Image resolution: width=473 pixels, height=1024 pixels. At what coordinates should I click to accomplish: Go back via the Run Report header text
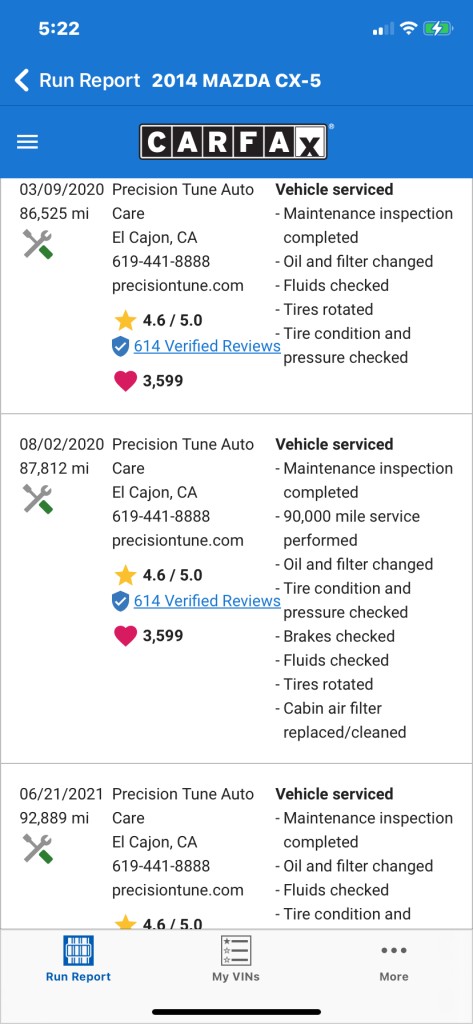click(x=90, y=81)
